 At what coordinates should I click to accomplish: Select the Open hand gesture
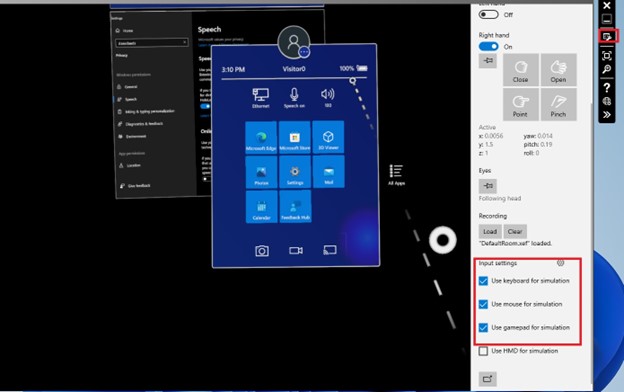point(558,70)
